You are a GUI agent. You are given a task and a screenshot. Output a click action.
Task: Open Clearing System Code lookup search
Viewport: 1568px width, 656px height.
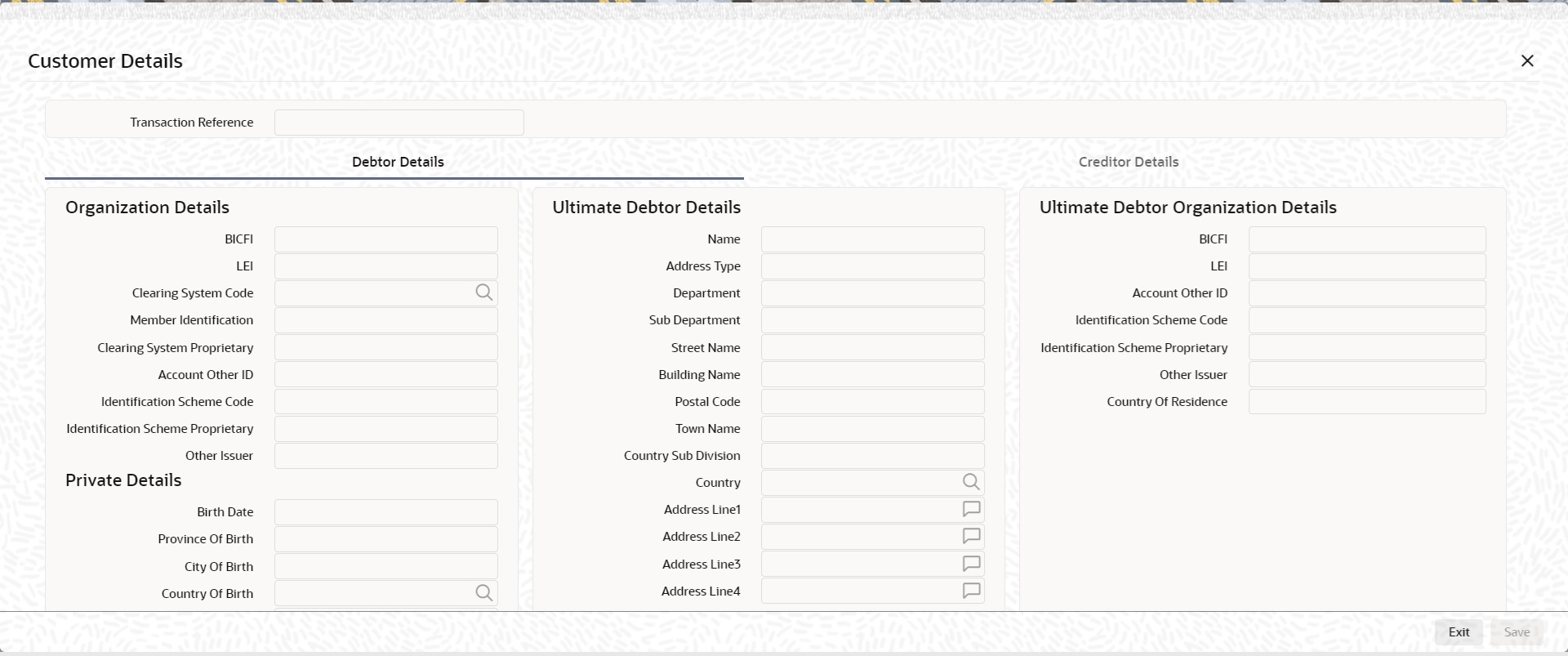coord(484,292)
